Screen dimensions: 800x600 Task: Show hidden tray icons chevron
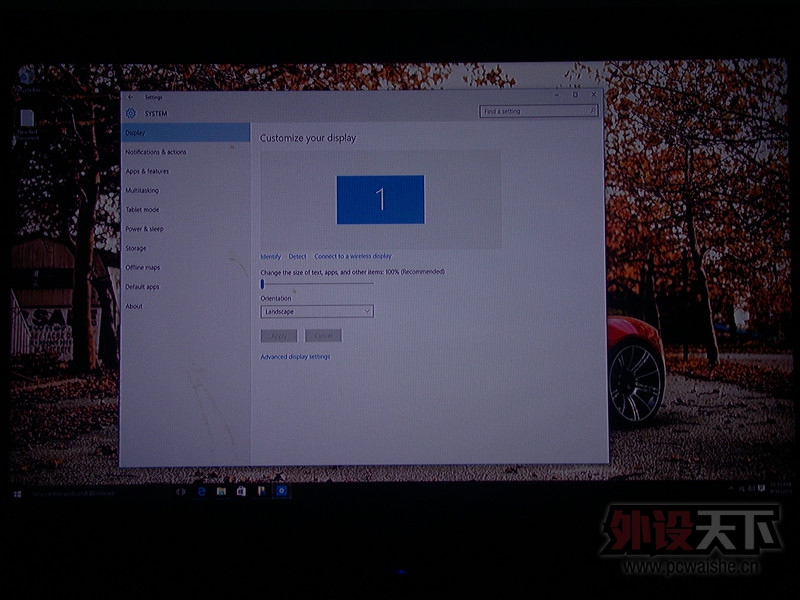731,488
